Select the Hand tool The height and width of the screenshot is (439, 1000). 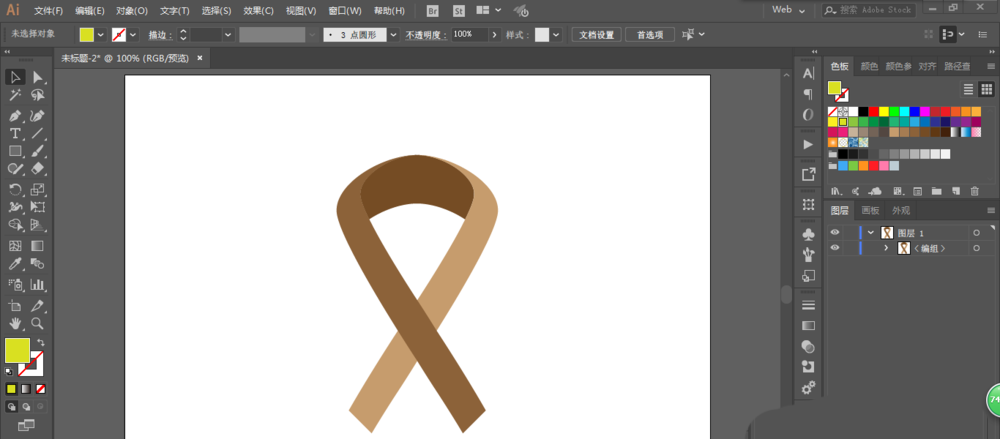tap(15, 324)
